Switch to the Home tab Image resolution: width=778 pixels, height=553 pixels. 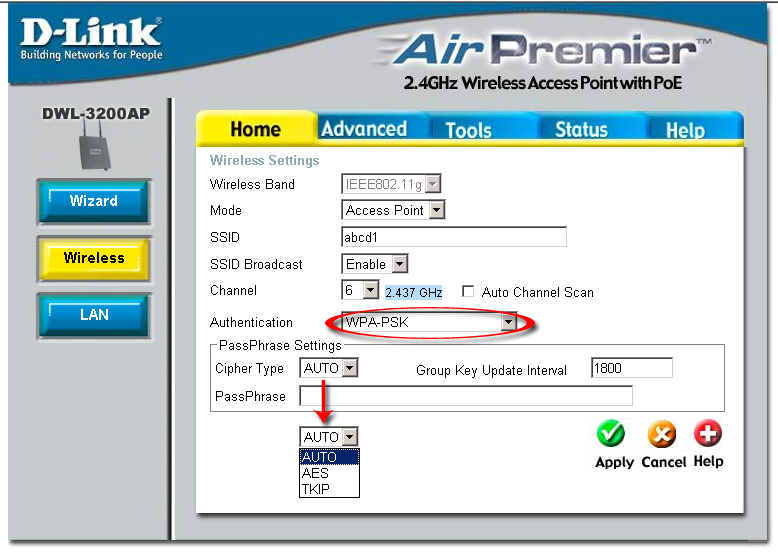256,129
